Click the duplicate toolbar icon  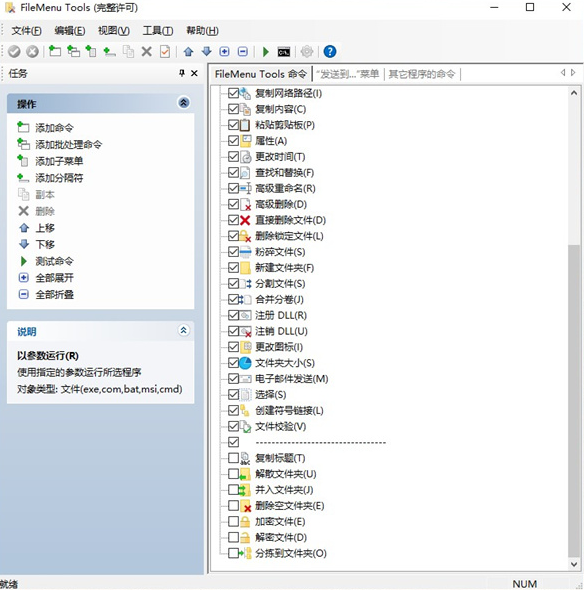128,51
